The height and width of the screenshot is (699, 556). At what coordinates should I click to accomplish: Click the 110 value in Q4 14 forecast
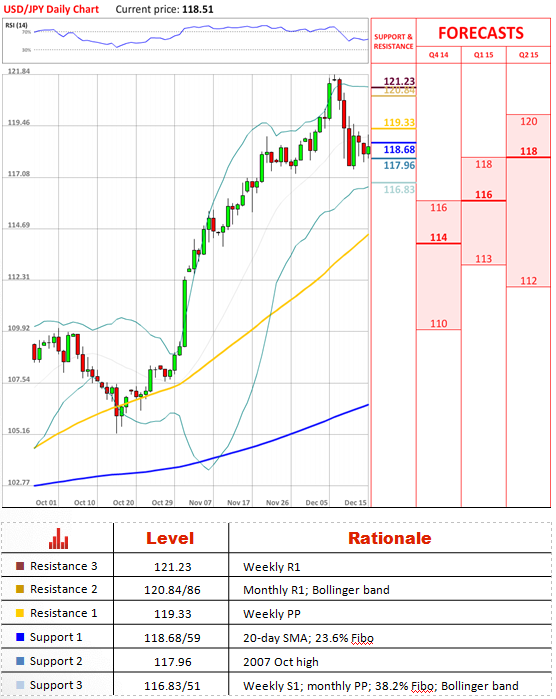pos(438,324)
